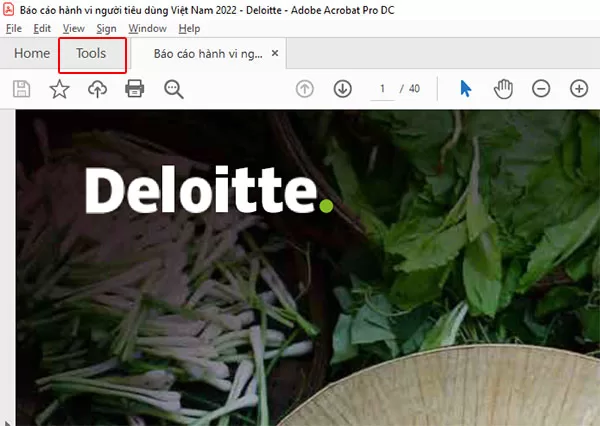Upload the file to cloud storage
Viewport: 600px width, 426px height.
(x=98, y=89)
